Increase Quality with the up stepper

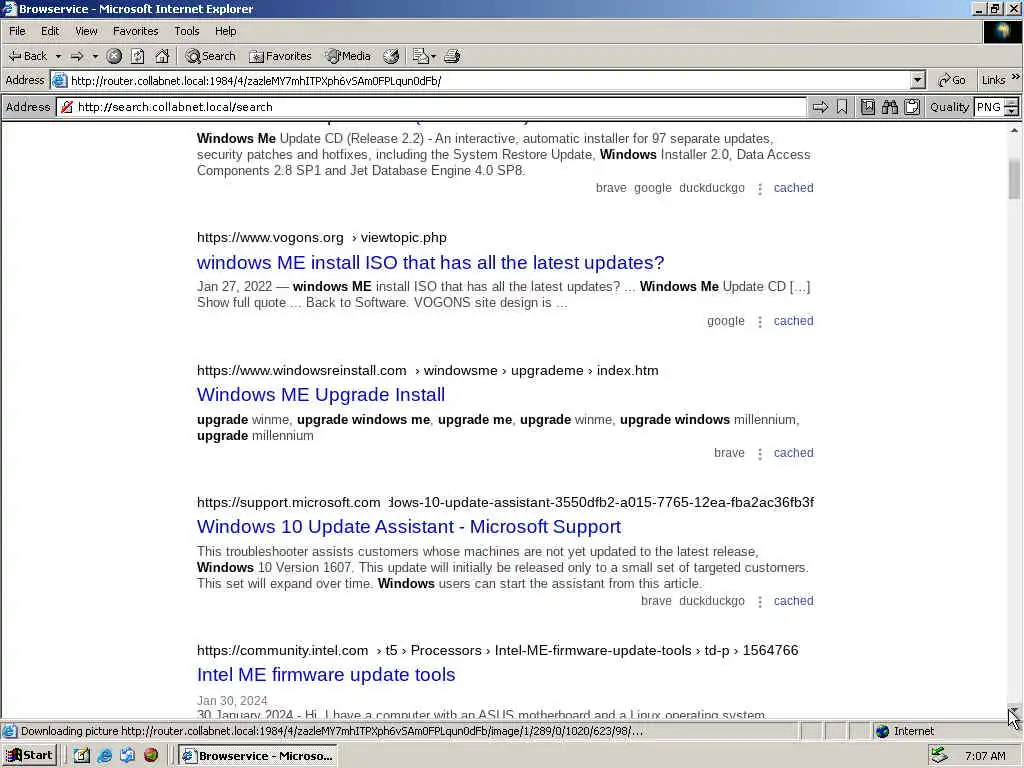click(x=1012, y=103)
